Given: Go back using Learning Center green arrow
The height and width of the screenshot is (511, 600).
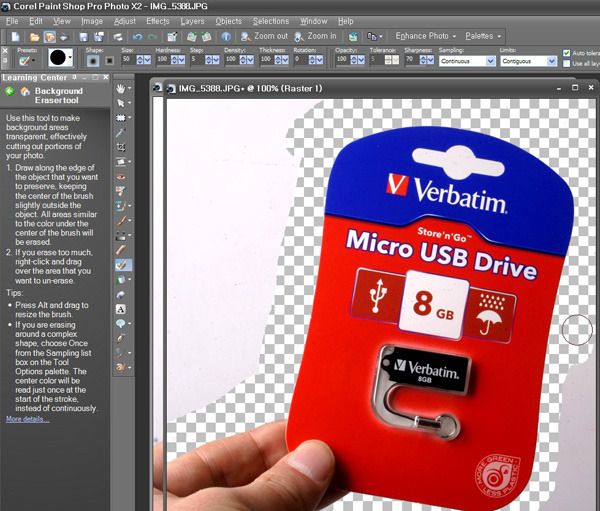Looking at the screenshot, I should (x=10, y=91).
